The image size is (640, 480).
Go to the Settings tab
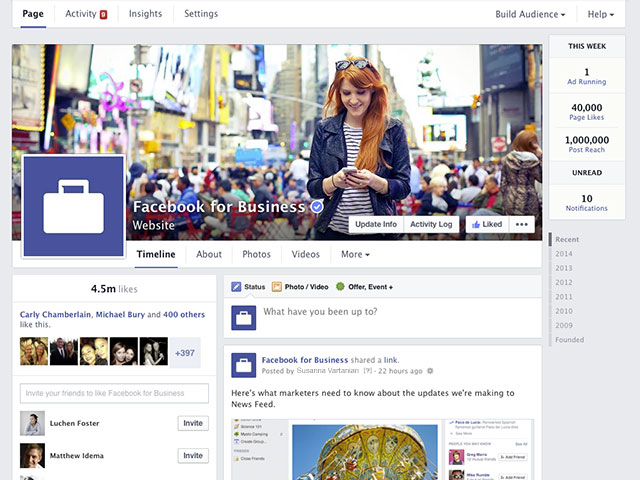(201, 14)
